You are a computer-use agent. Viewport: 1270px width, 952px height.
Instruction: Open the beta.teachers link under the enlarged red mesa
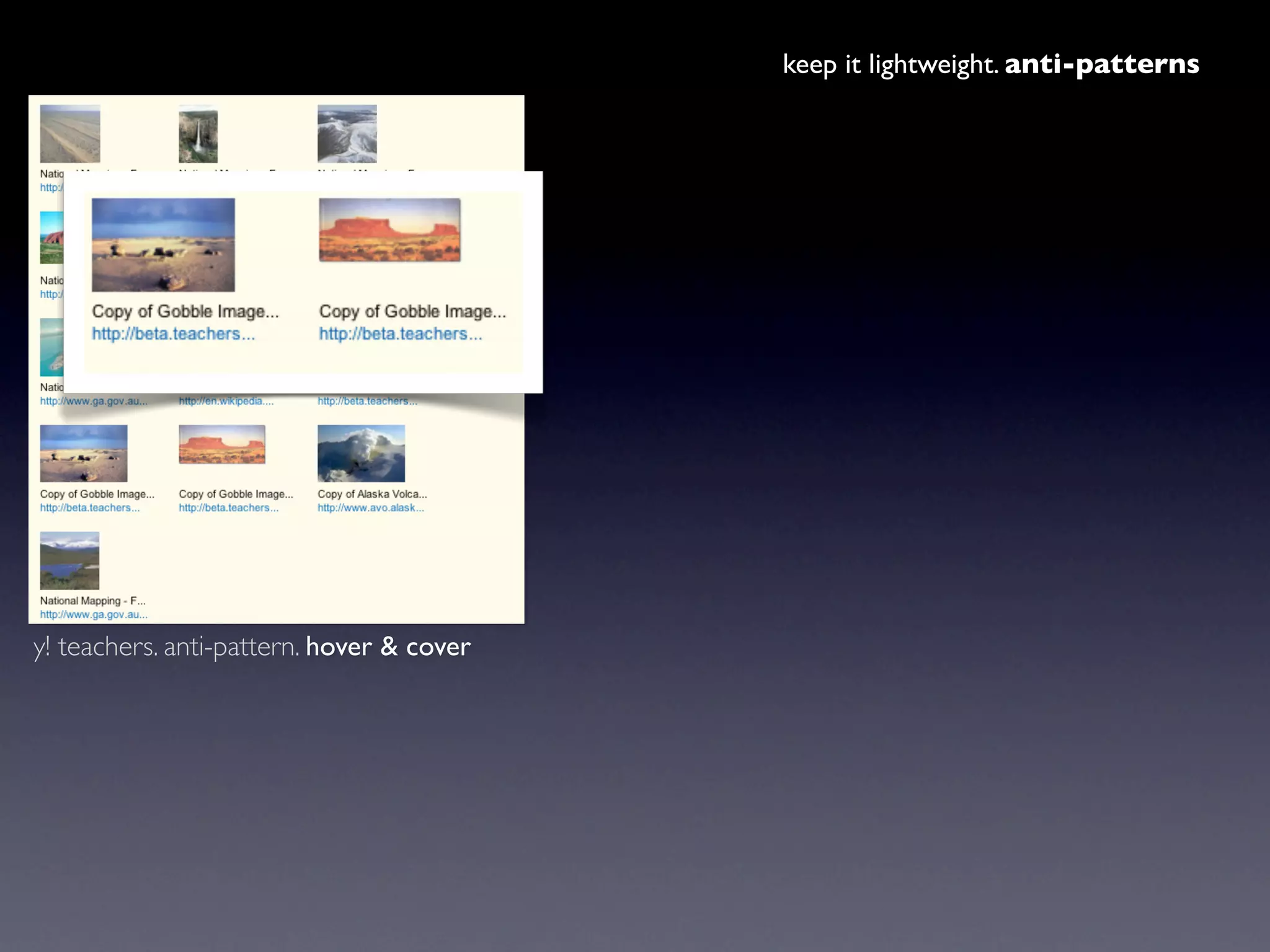point(401,333)
